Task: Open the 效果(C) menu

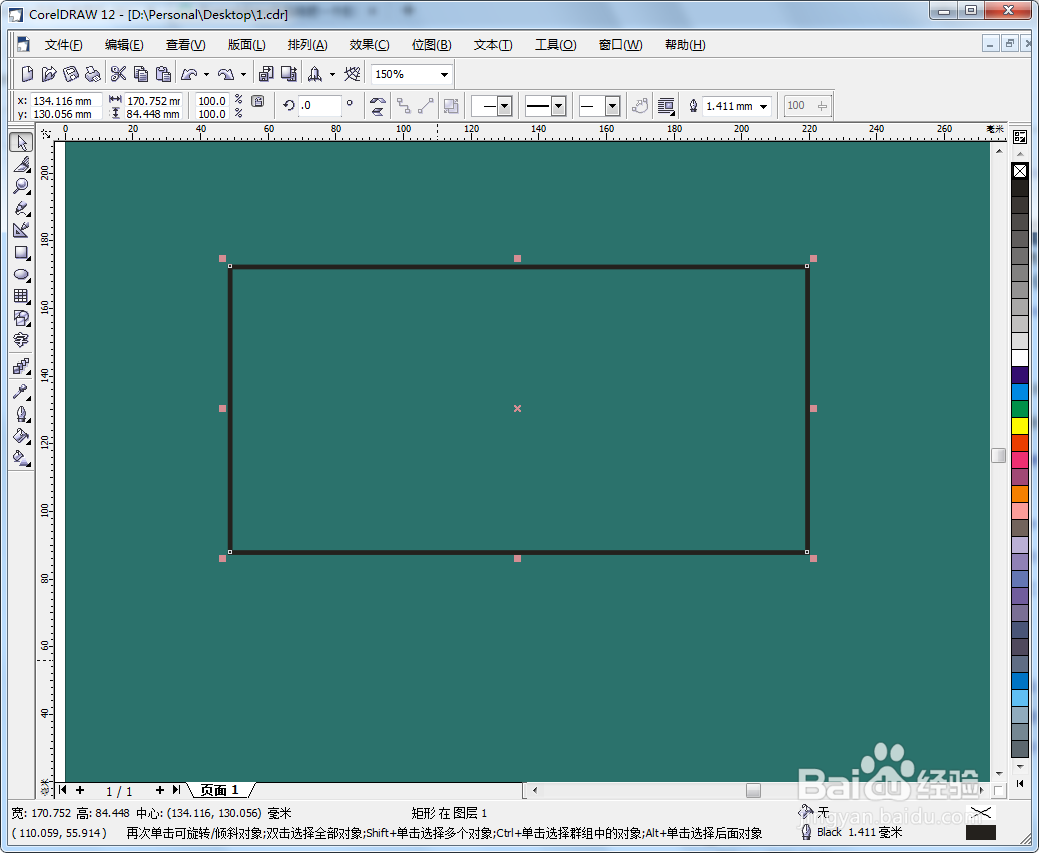Action: pyautogui.click(x=369, y=45)
